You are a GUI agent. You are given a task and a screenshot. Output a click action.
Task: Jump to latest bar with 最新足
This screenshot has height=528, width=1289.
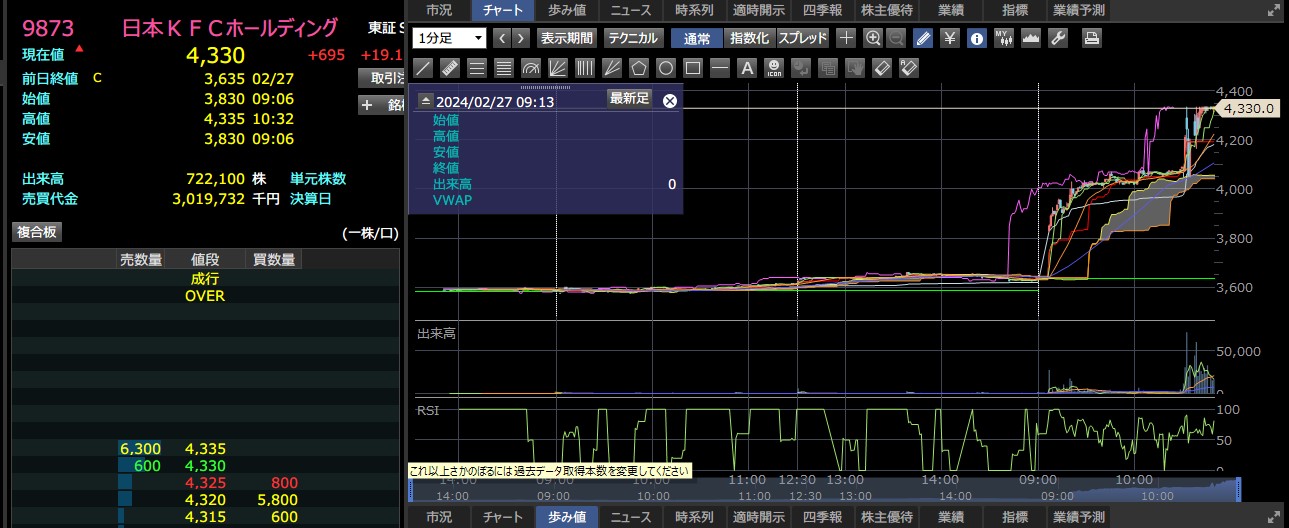point(630,97)
